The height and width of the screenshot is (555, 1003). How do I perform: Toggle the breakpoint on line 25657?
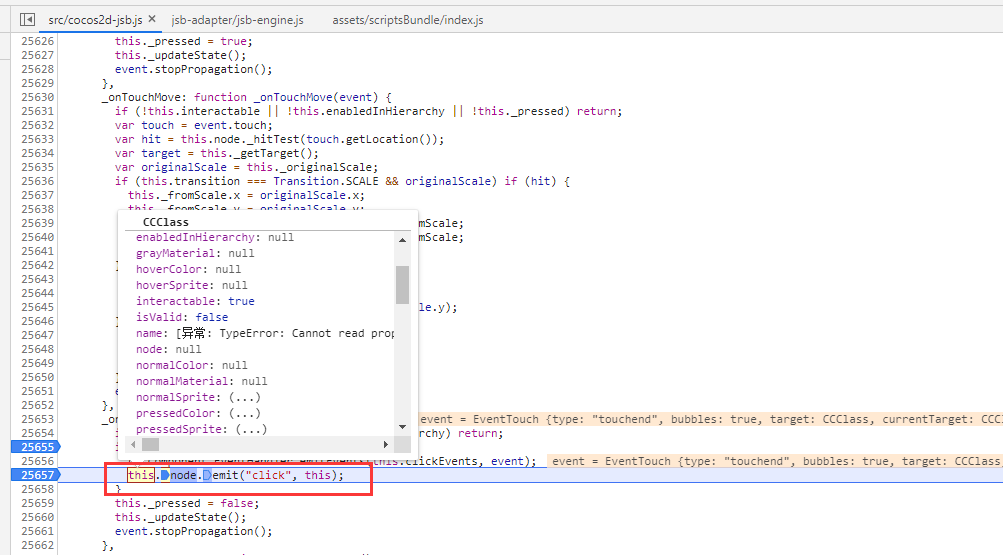36,475
